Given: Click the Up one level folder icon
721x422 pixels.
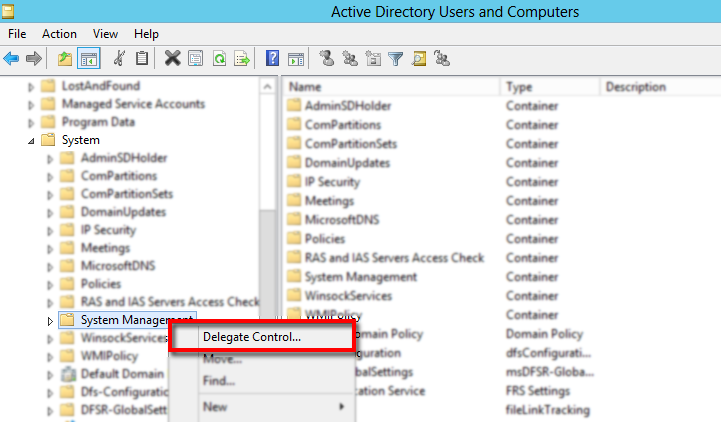Looking at the screenshot, I should click(x=65, y=59).
